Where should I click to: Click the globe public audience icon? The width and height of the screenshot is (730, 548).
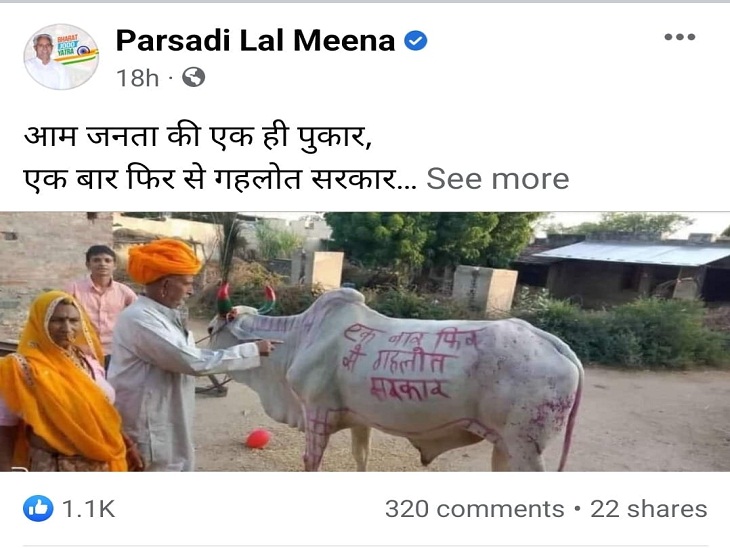(x=193, y=77)
